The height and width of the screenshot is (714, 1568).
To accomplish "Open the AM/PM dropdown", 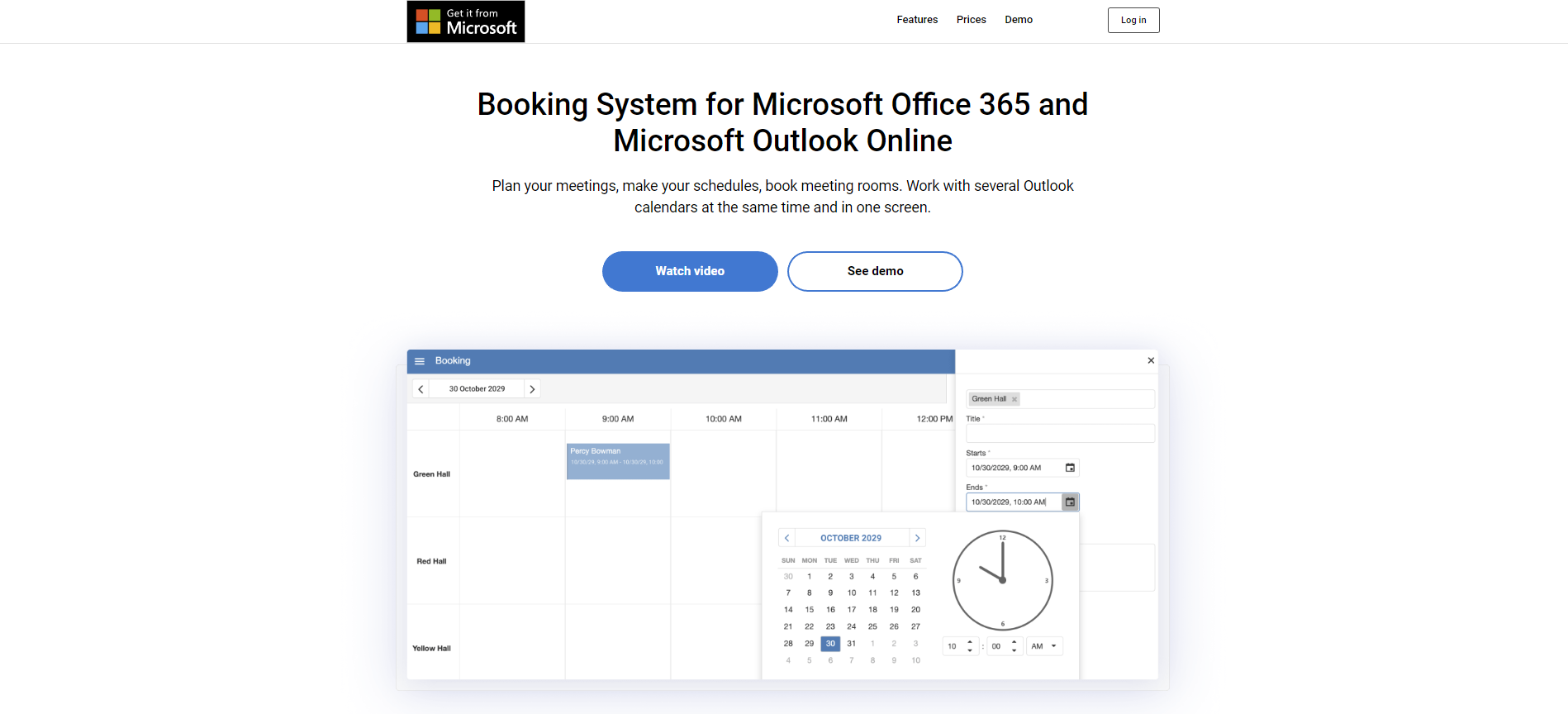I will [1044, 646].
